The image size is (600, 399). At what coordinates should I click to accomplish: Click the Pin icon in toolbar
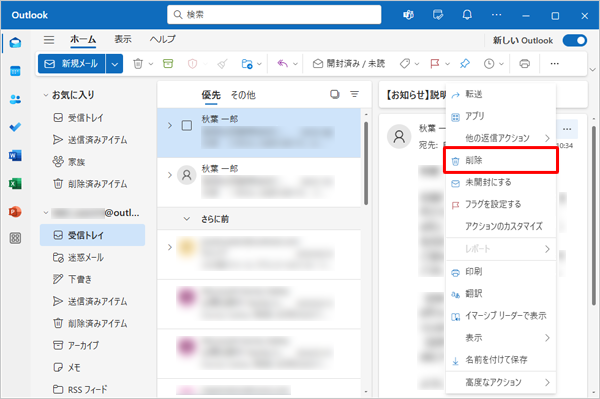pos(465,64)
